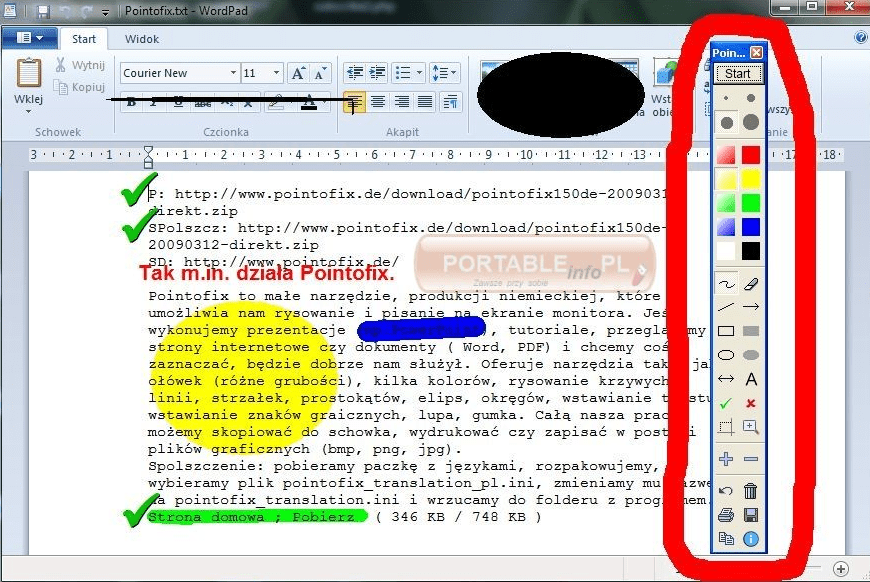
Task: Choose the second smallest pen size dot
Action: click(x=751, y=98)
